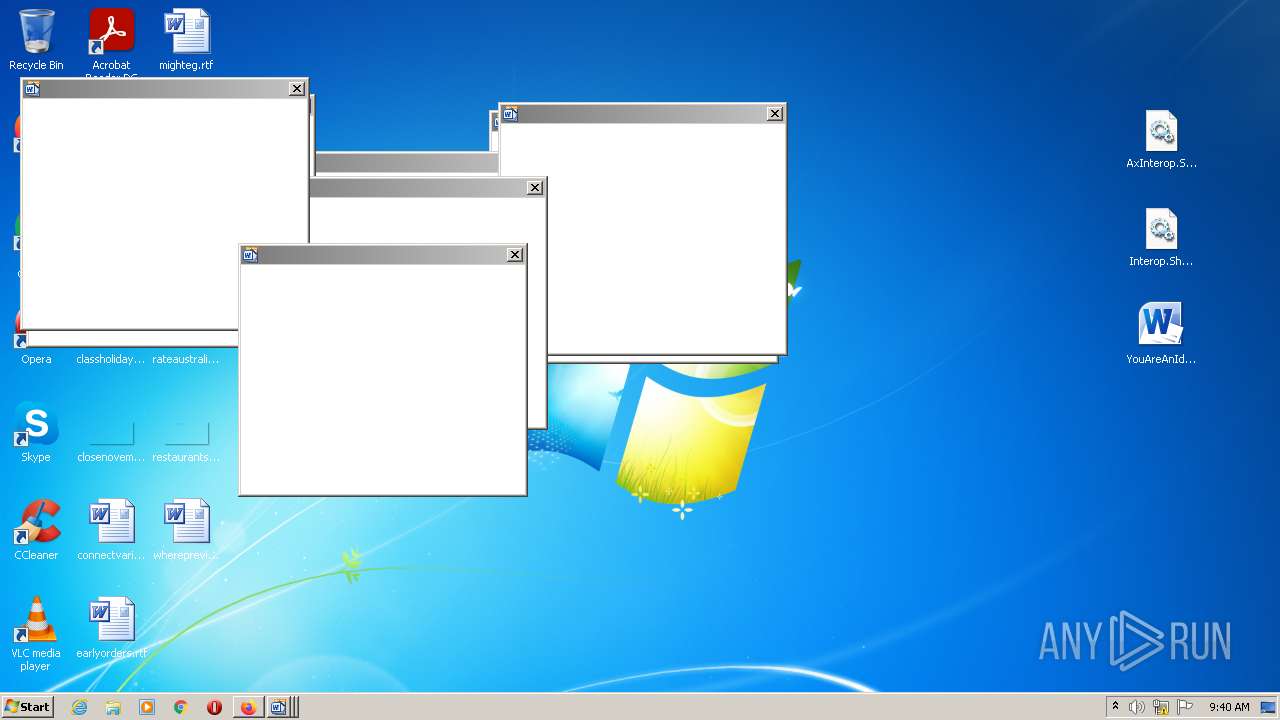Select the Interop.Sh... file icon
The height and width of the screenshot is (720, 1280).
(1161, 237)
